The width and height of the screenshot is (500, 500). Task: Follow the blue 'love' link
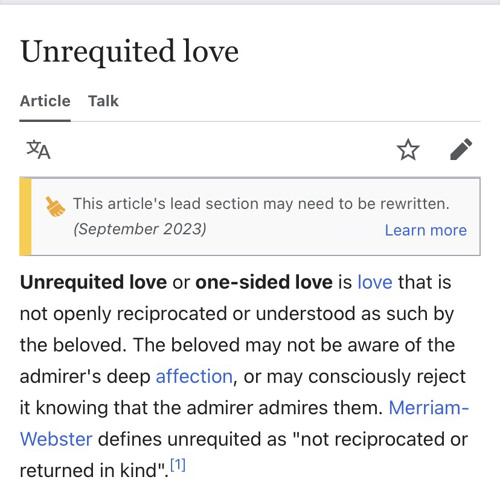pyautogui.click(x=375, y=282)
